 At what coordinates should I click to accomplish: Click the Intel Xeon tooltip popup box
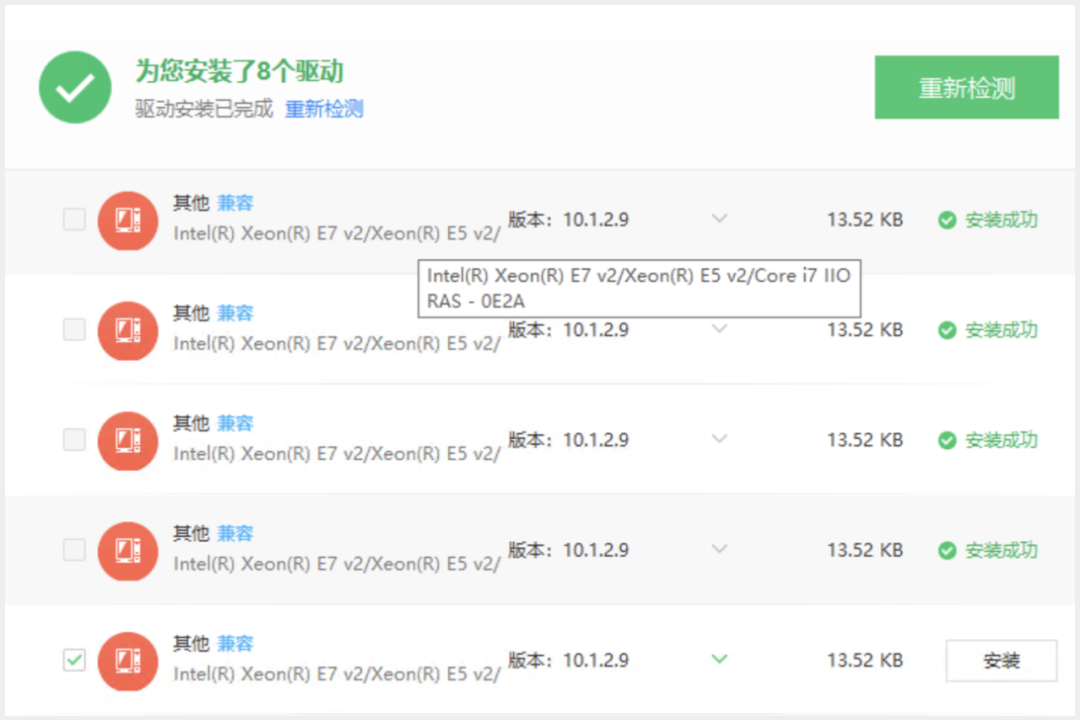[639, 288]
